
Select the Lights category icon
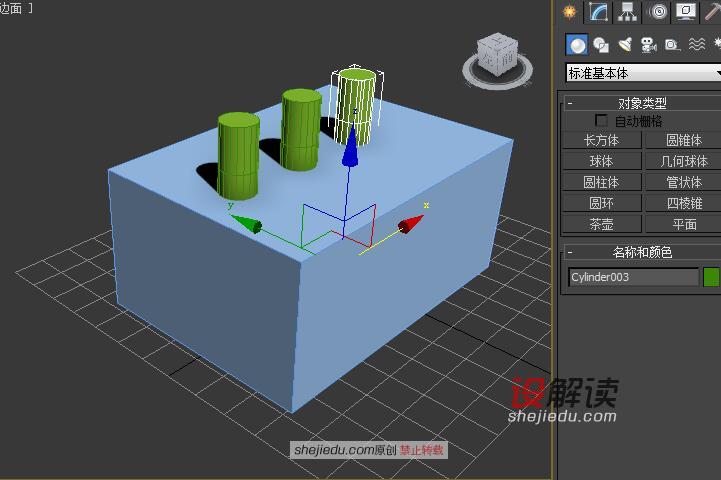(x=625, y=45)
